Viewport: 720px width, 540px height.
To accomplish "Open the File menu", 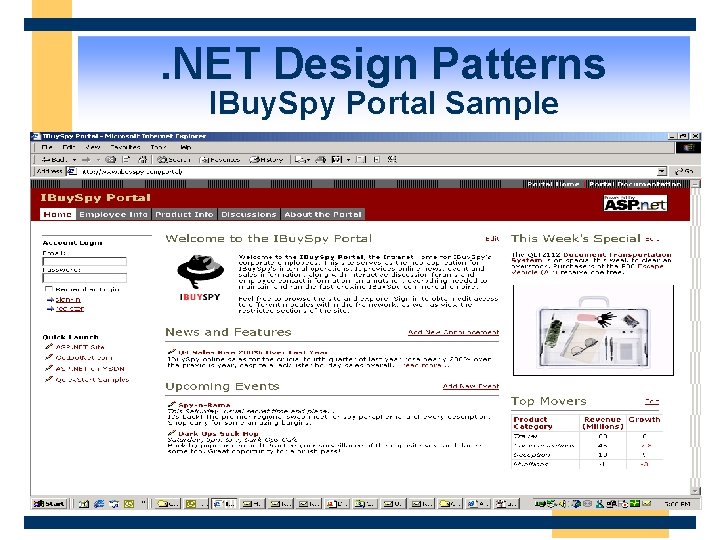I will pos(47,147).
